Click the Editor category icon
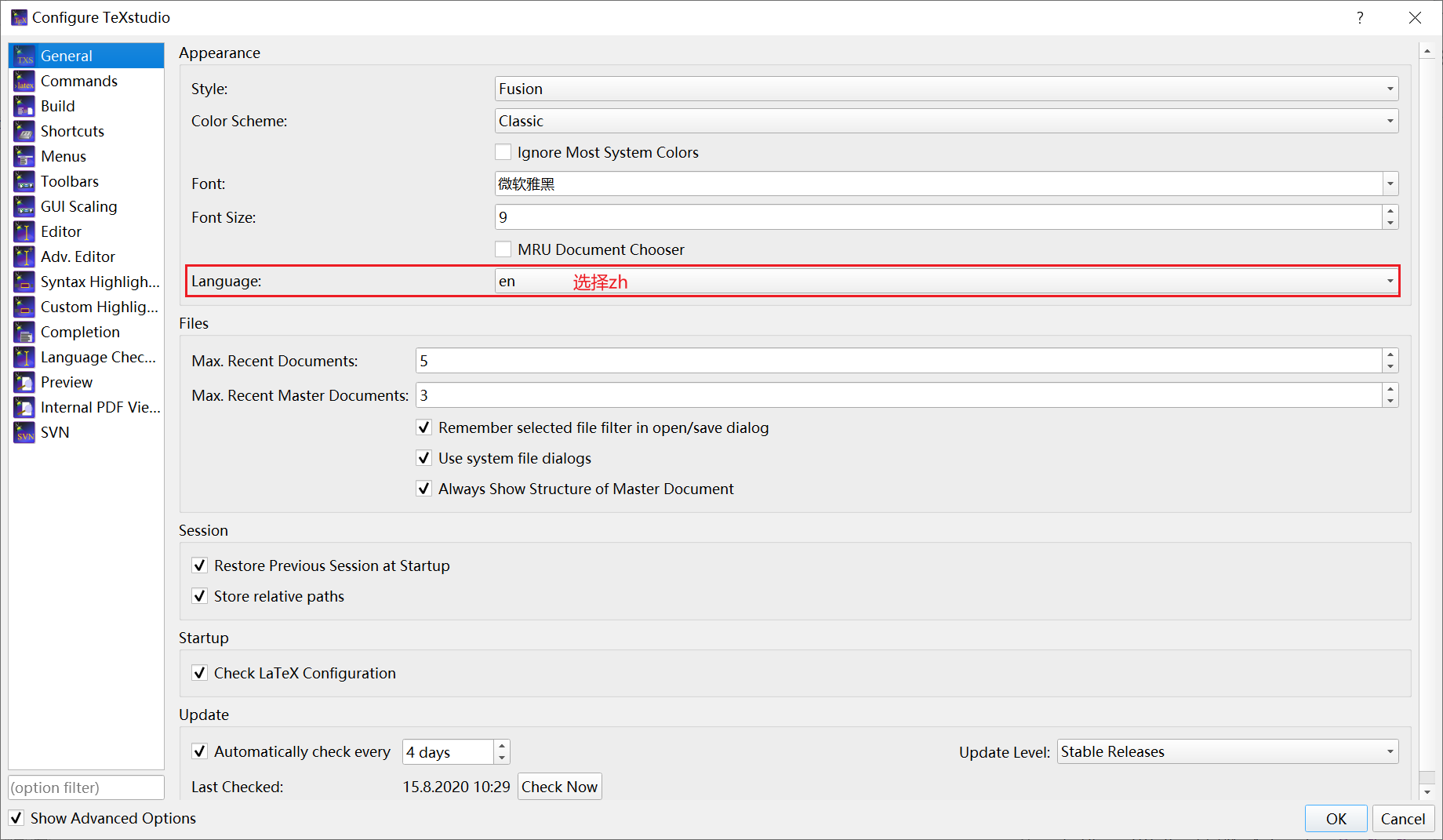 (x=24, y=231)
